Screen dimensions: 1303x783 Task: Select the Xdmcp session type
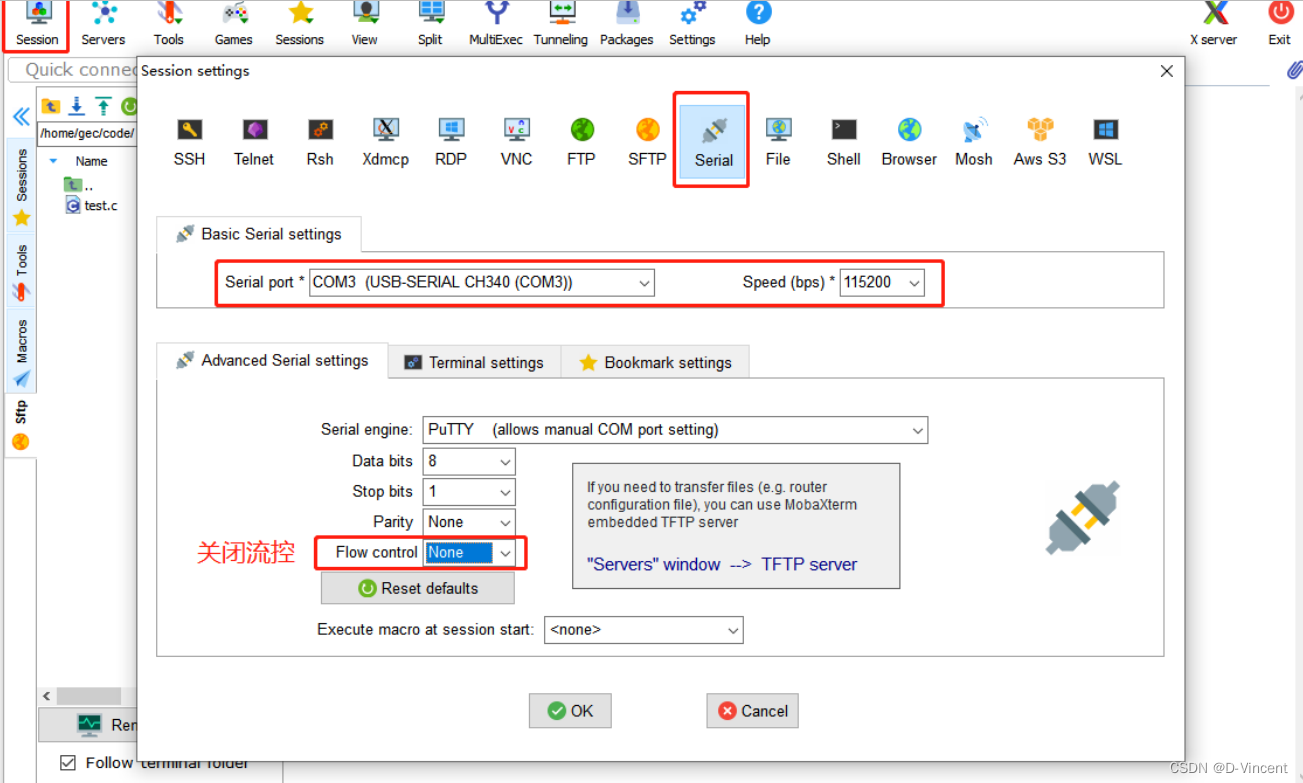point(385,142)
